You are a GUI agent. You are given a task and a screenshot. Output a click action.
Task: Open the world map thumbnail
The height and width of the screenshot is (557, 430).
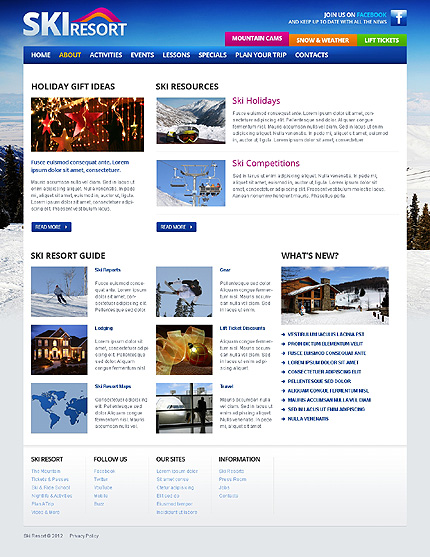(x=59, y=408)
